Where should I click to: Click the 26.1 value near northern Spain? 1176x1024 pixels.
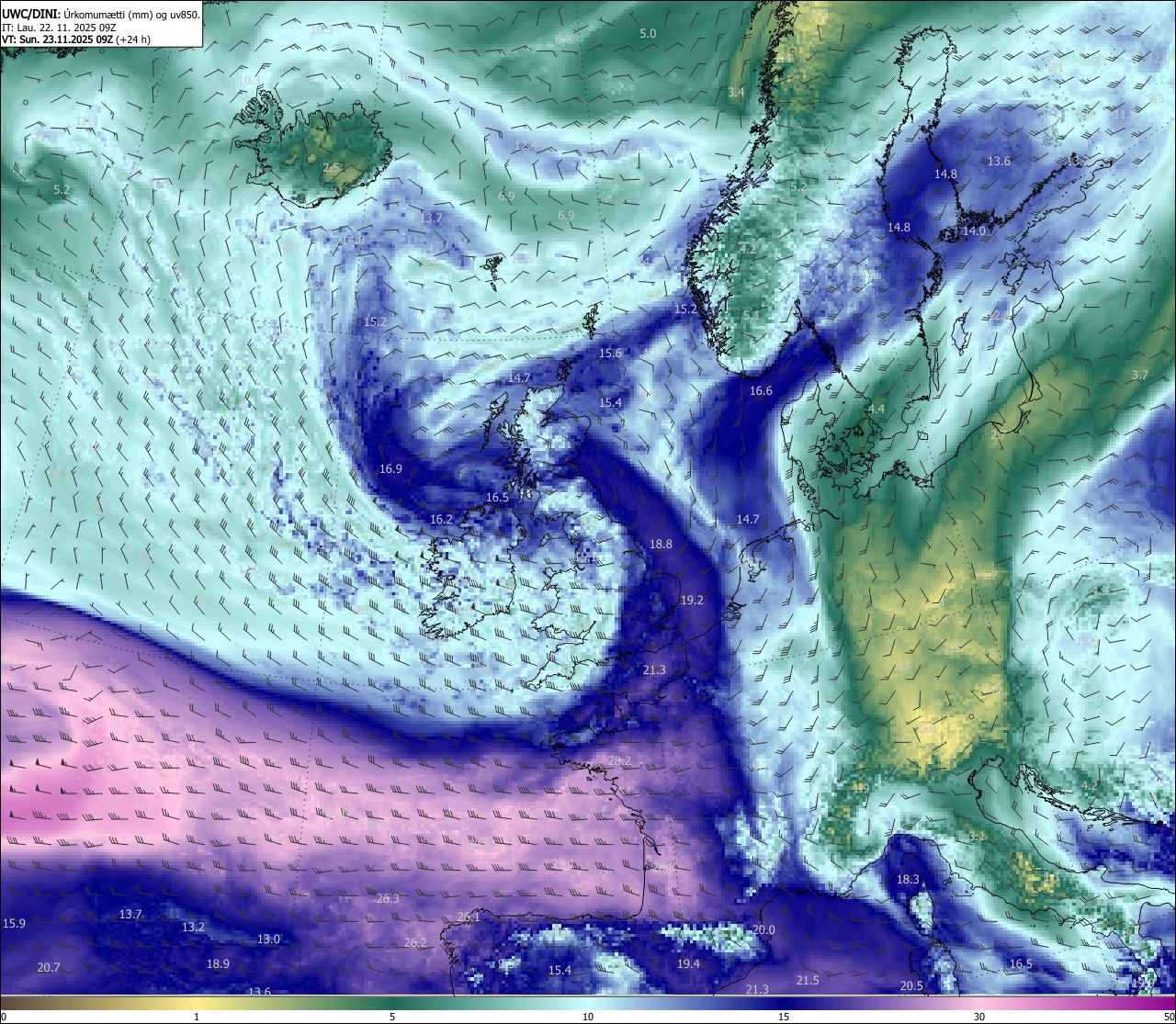[469, 917]
